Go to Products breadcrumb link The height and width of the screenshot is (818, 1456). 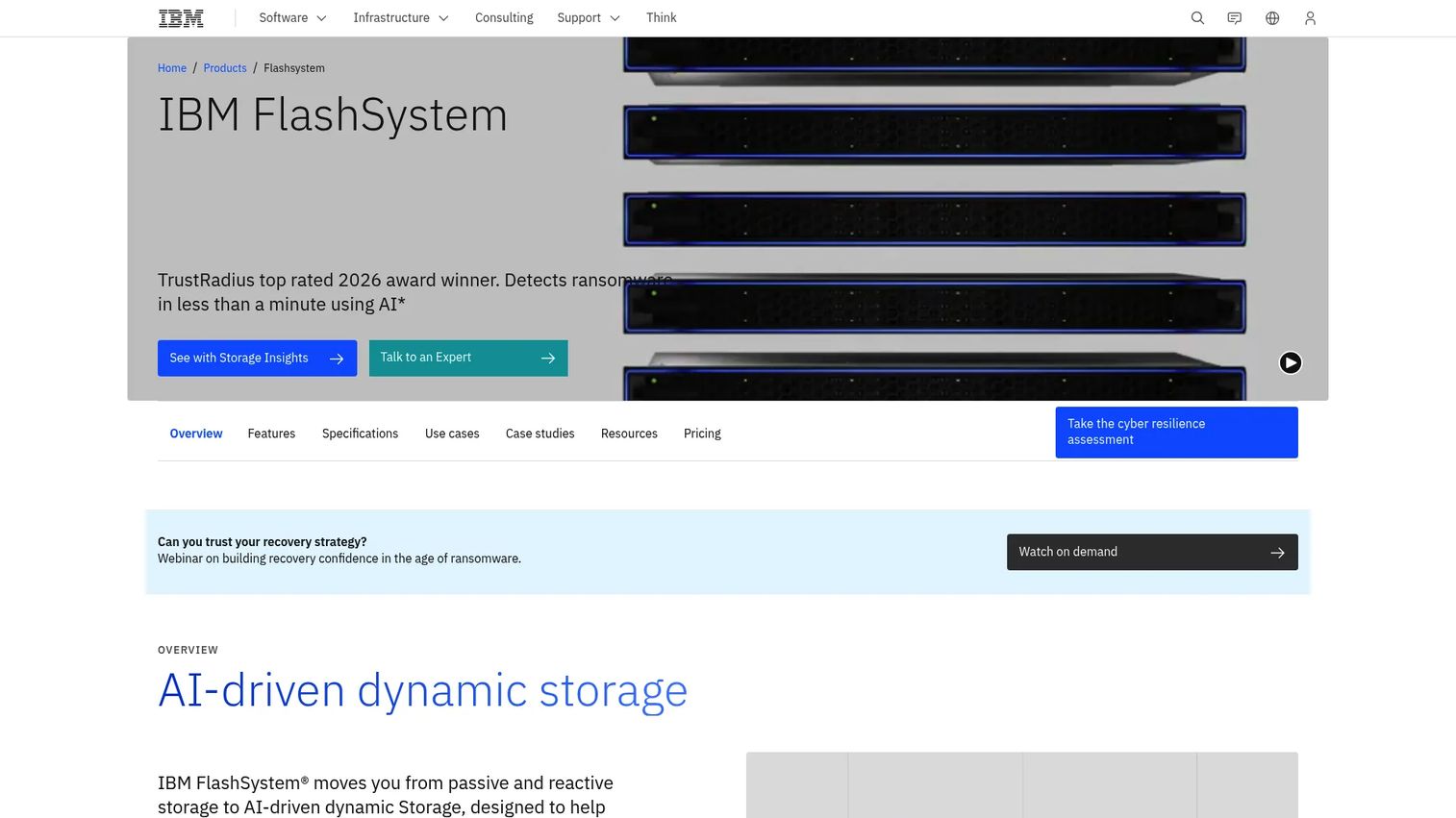pos(225,68)
